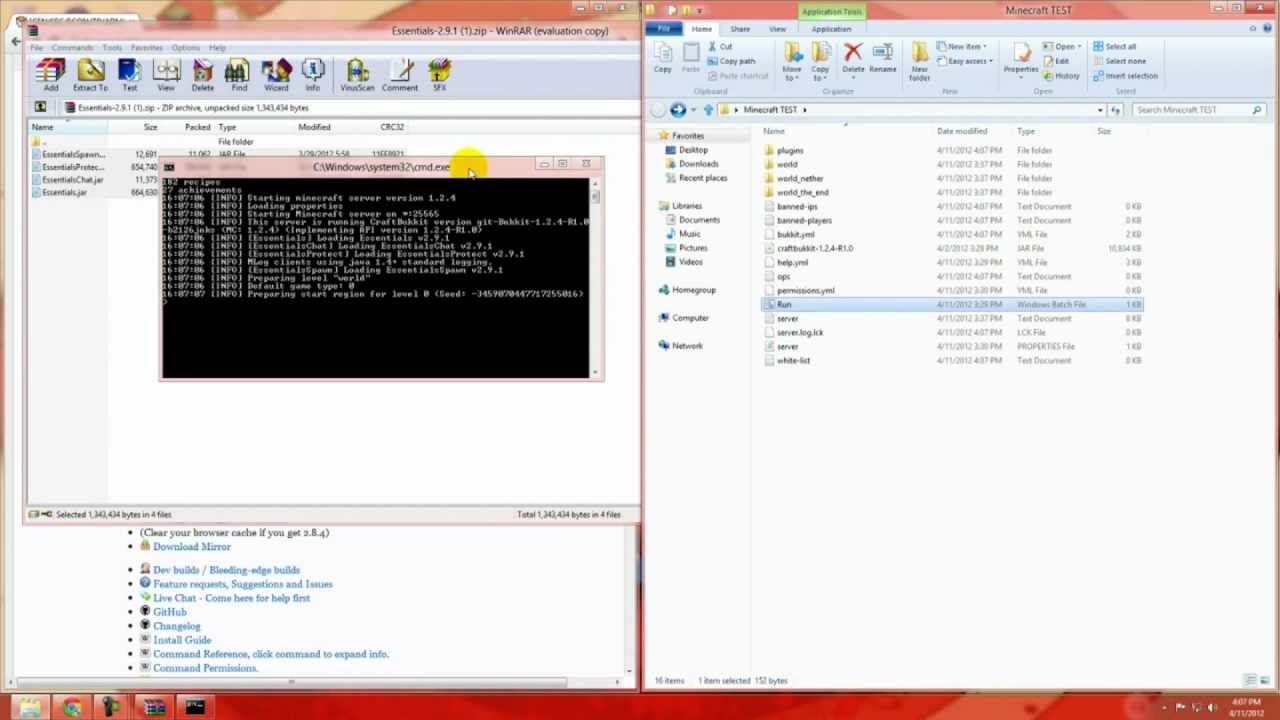Open Easy access dropdown

(x=964, y=61)
